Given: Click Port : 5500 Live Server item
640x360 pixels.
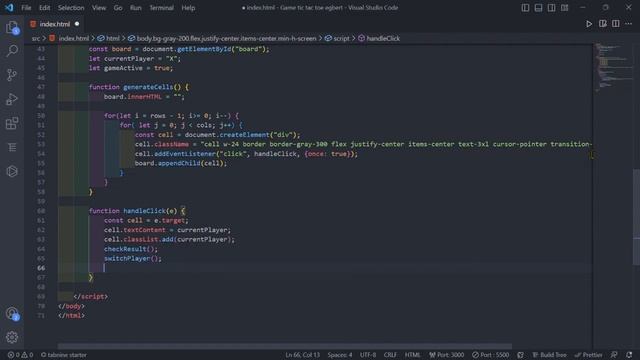Looking at the screenshot, I should click(x=491, y=355).
